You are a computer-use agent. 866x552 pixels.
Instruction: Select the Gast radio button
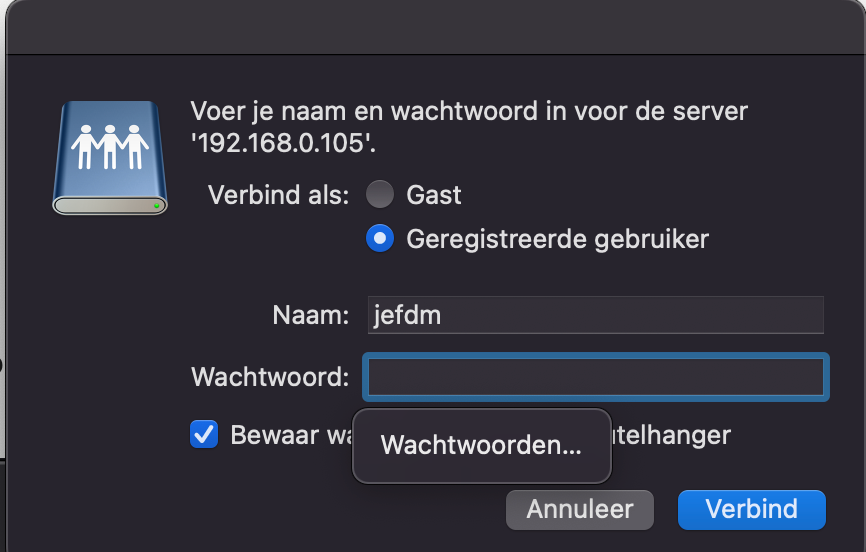pos(380,194)
